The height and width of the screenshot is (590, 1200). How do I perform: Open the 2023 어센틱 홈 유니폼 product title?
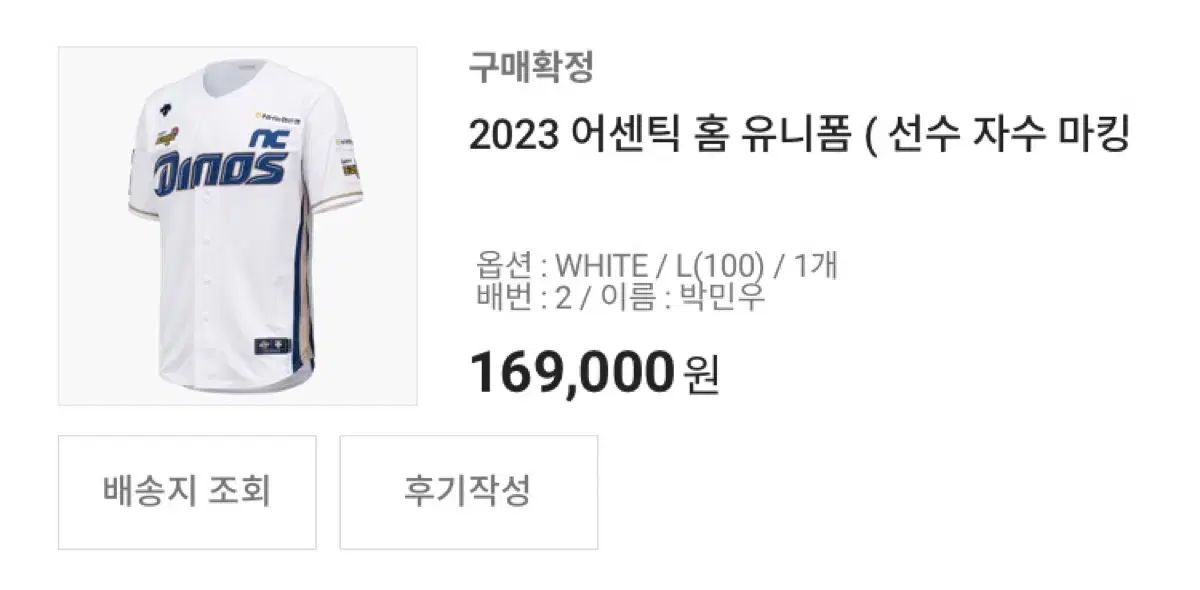point(799,134)
